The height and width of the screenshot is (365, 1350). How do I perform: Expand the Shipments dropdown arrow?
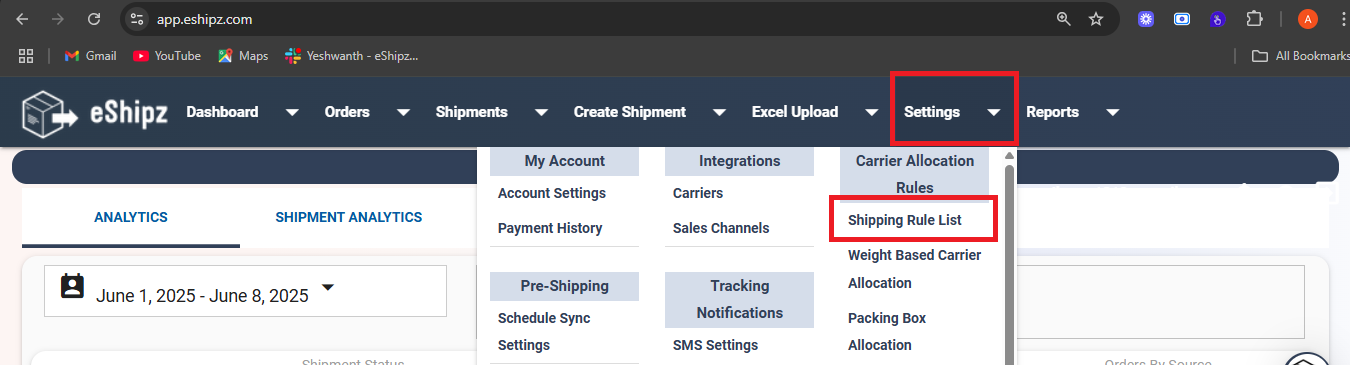pos(541,113)
